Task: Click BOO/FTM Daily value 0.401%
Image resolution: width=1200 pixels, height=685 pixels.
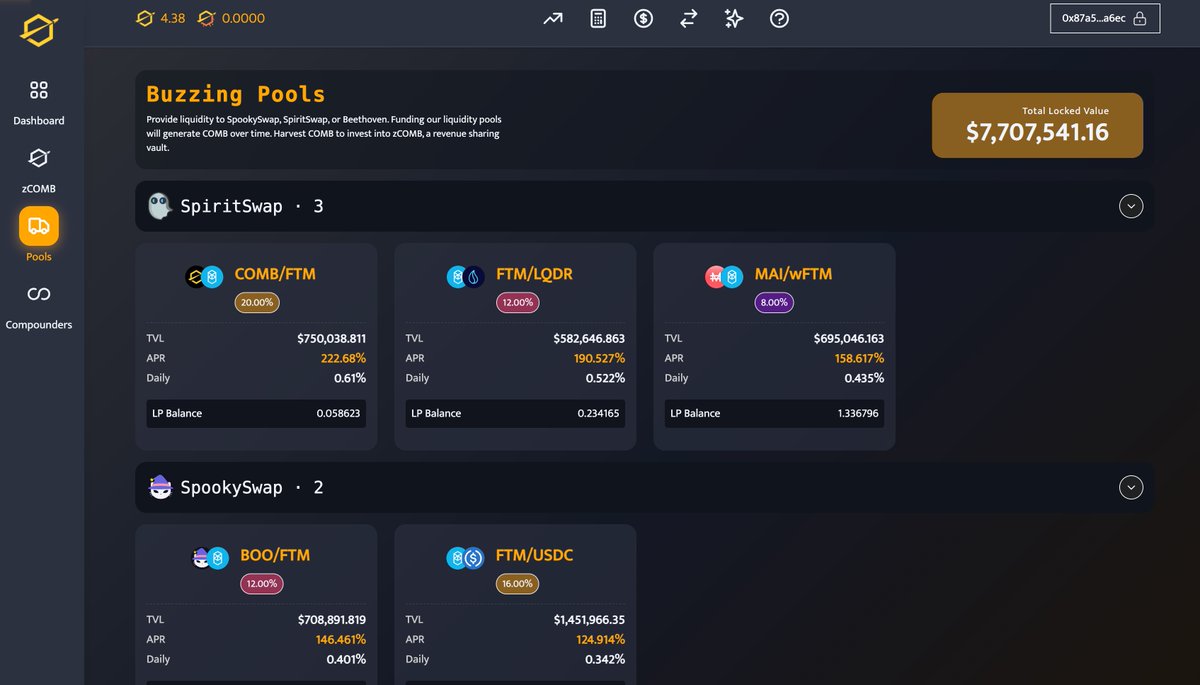Action: pos(346,659)
